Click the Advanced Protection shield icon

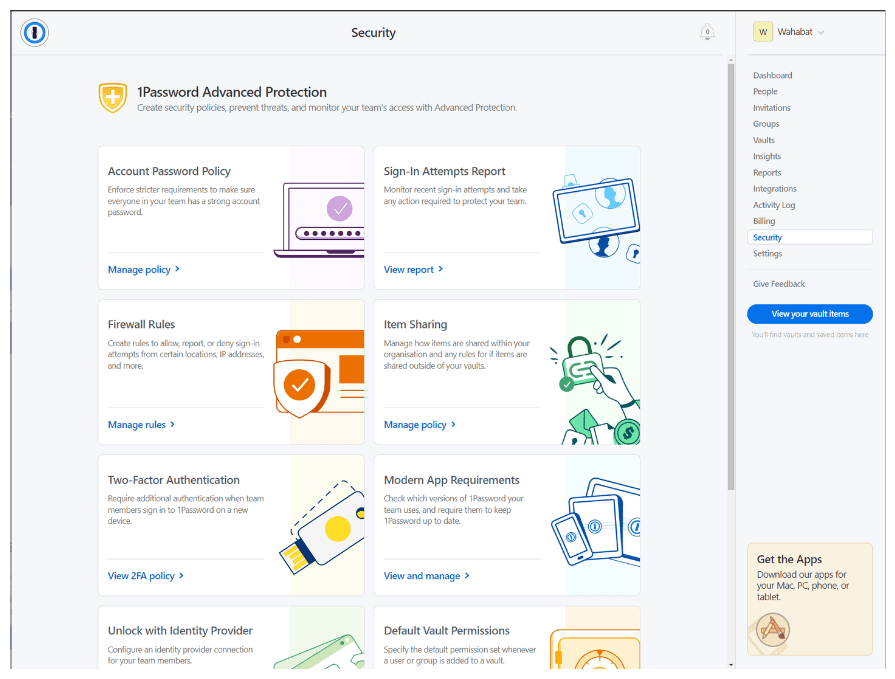[x=113, y=97]
